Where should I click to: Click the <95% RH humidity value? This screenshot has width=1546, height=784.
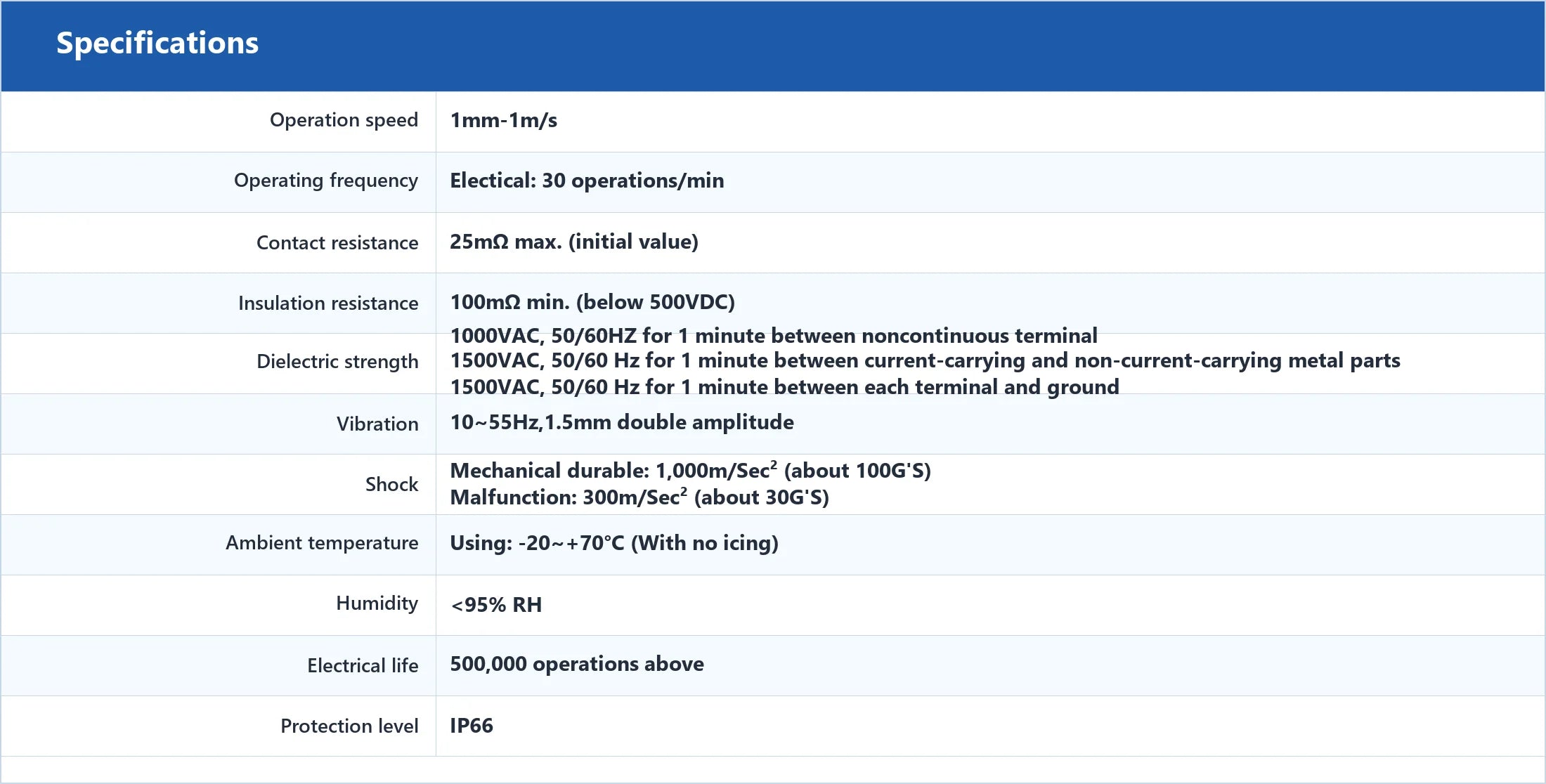point(496,605)
